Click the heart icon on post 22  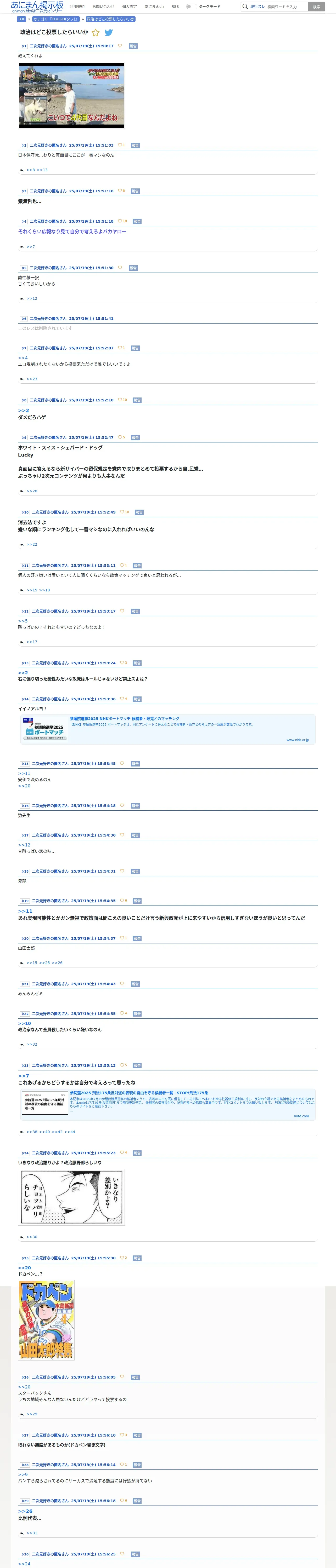pyautogui.click(x=122, y=1013)
